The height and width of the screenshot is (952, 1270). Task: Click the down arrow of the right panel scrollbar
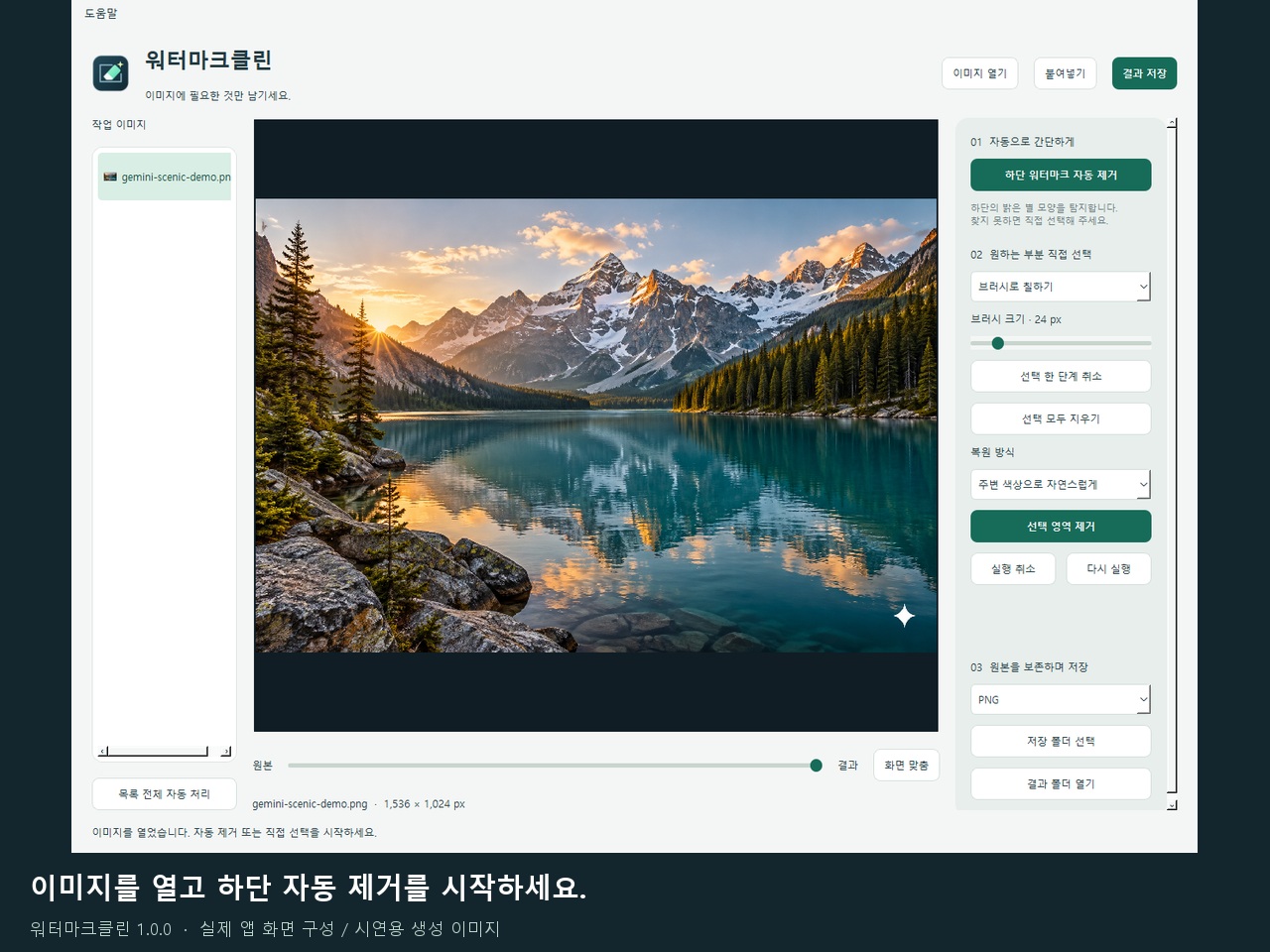[1172, 805]
